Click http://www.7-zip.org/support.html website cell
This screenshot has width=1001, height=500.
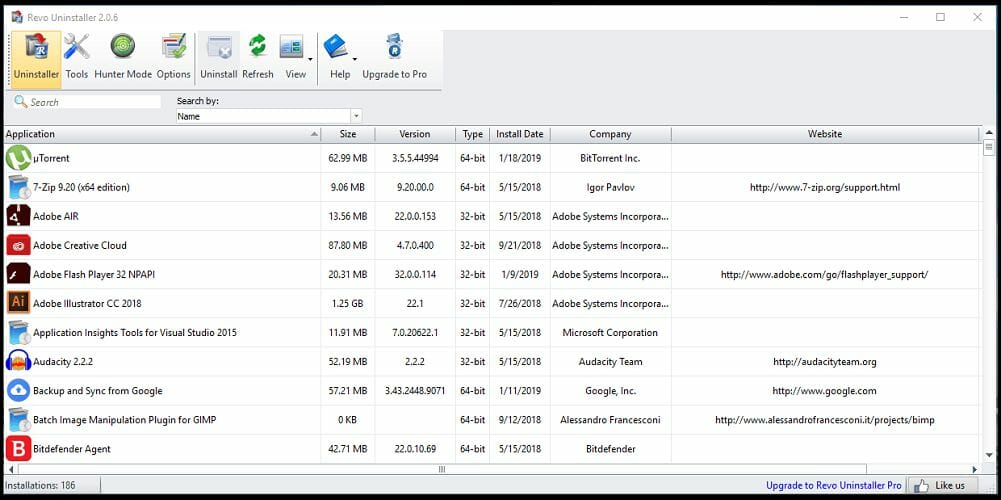tap(825, 187)
